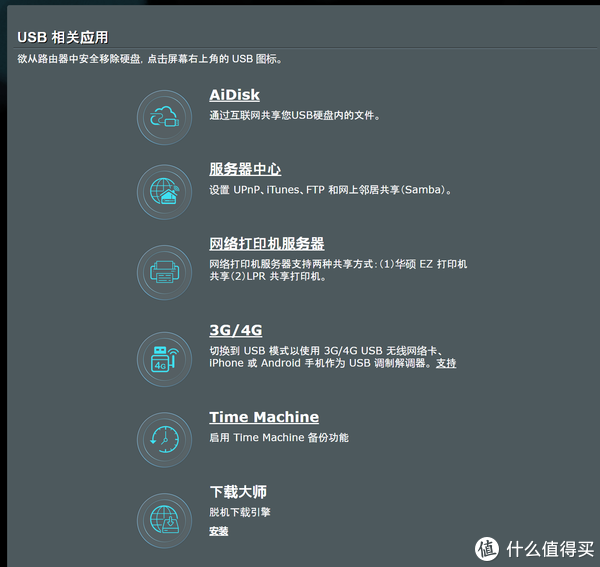Screen dimensions: 600x567
Task: Open the 服务器中心 link
Action: pos(245,169)
